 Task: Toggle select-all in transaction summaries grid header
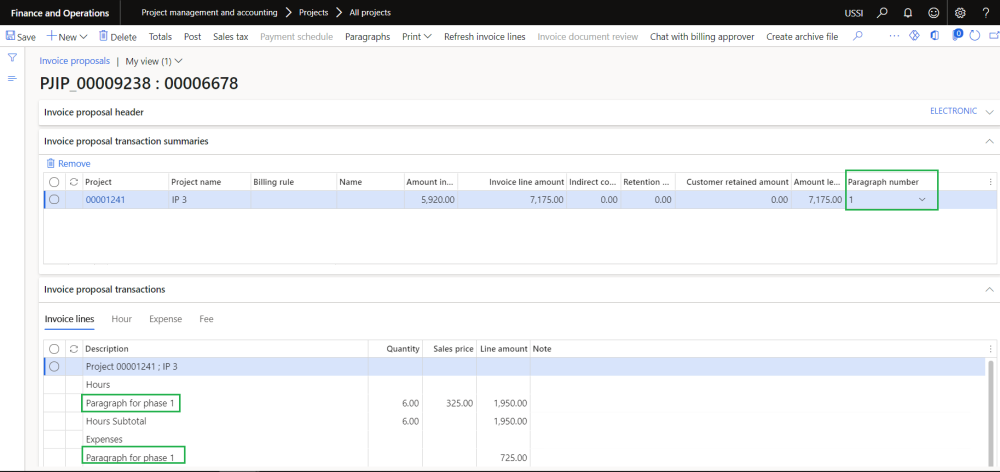(x=54, y=182)
